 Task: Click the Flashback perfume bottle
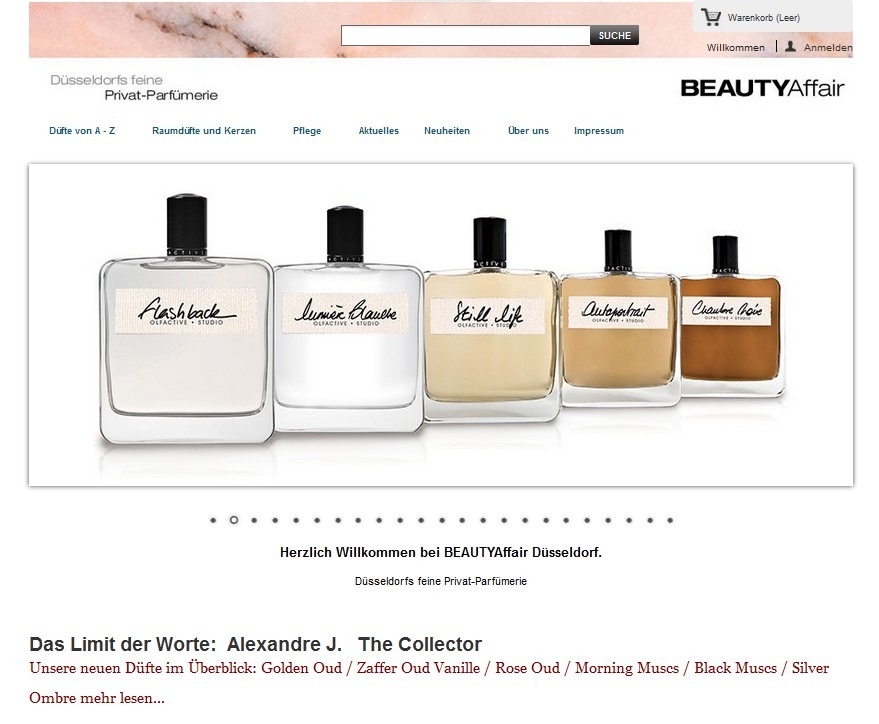point(186,319)
